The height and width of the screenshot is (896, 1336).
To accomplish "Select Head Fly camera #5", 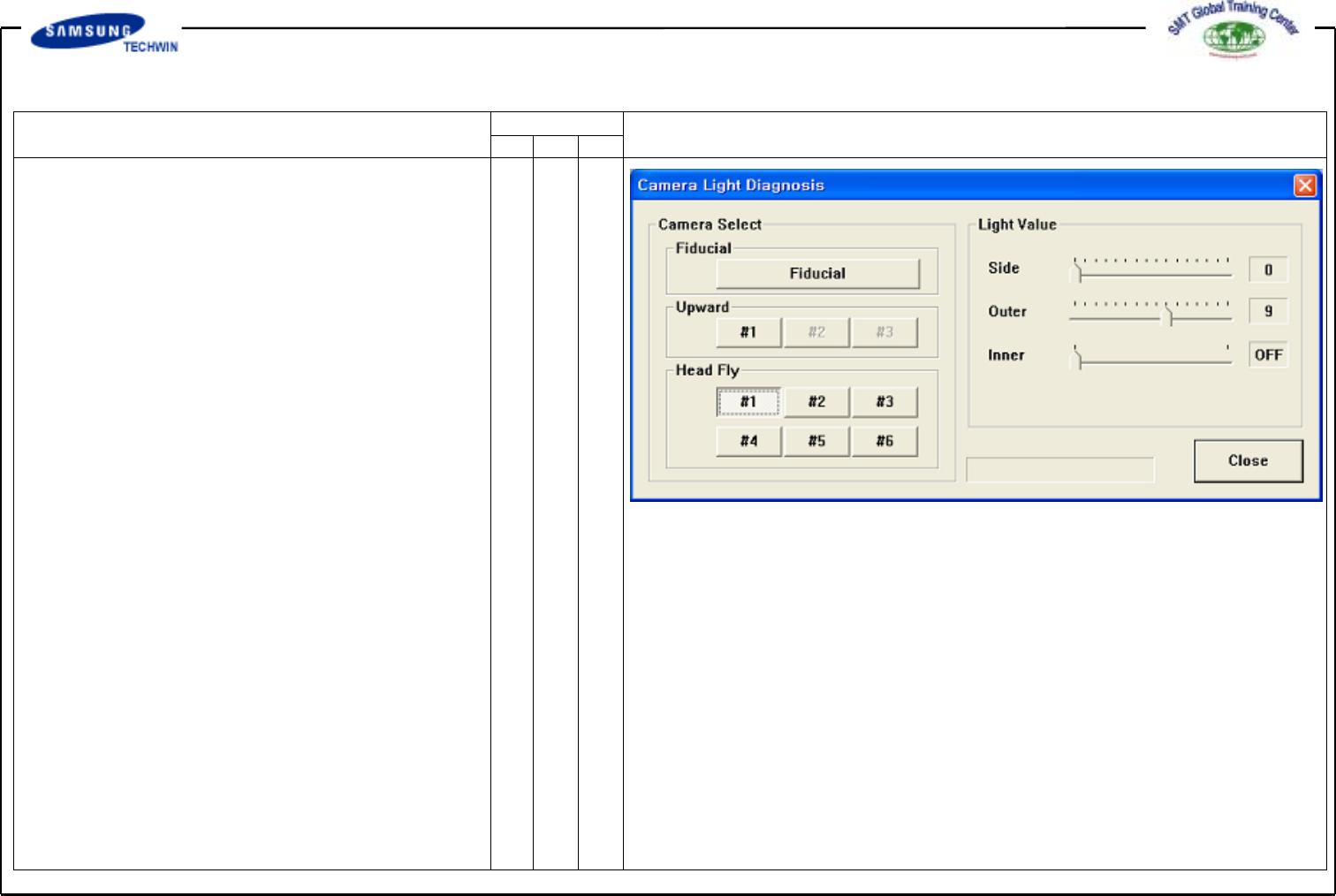I will pos(816,441).
